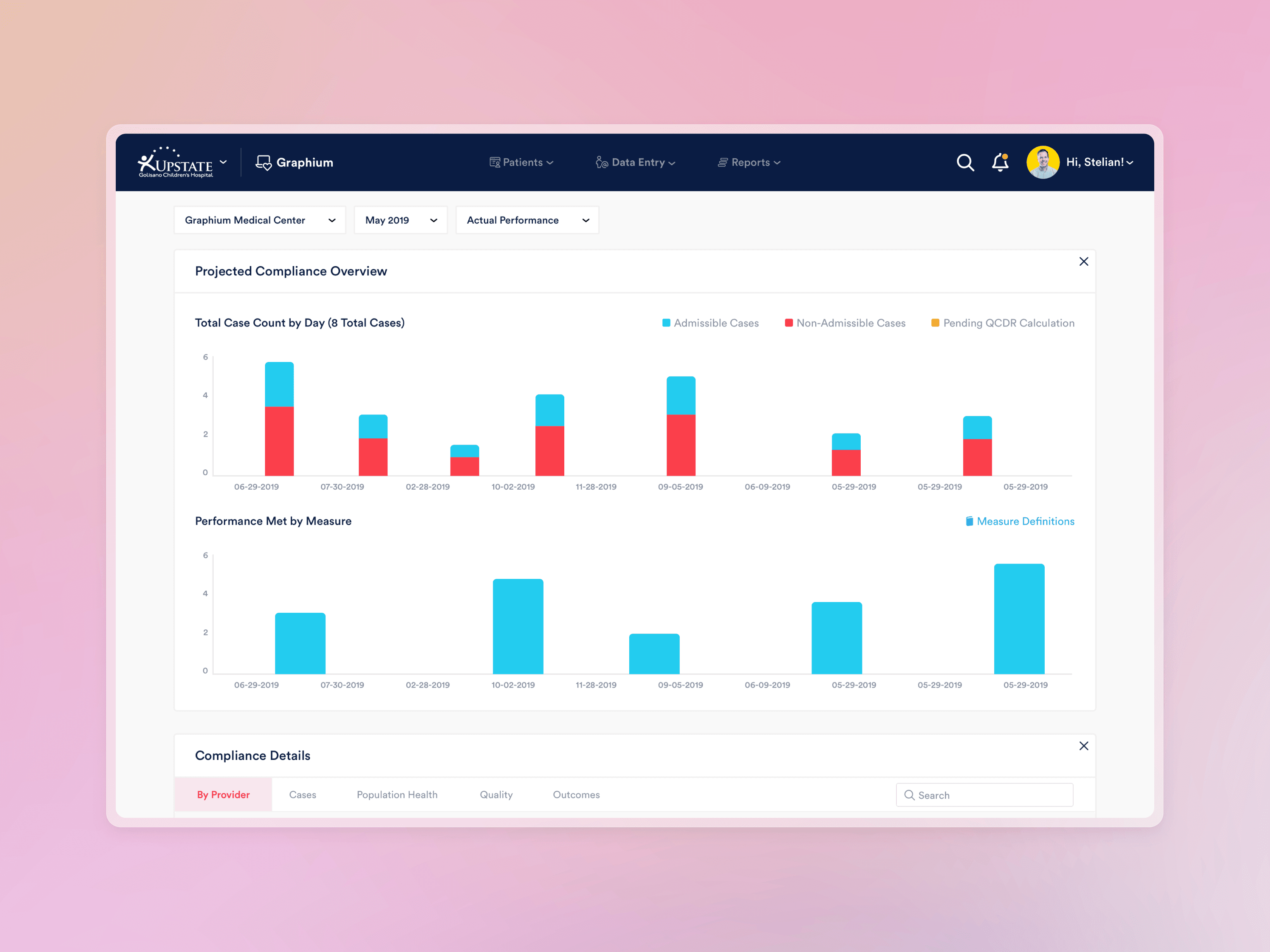The width and height of the screenshot is (1270, 952).
Task: Click the Compliance Details search field
Action: pos(984,795)
